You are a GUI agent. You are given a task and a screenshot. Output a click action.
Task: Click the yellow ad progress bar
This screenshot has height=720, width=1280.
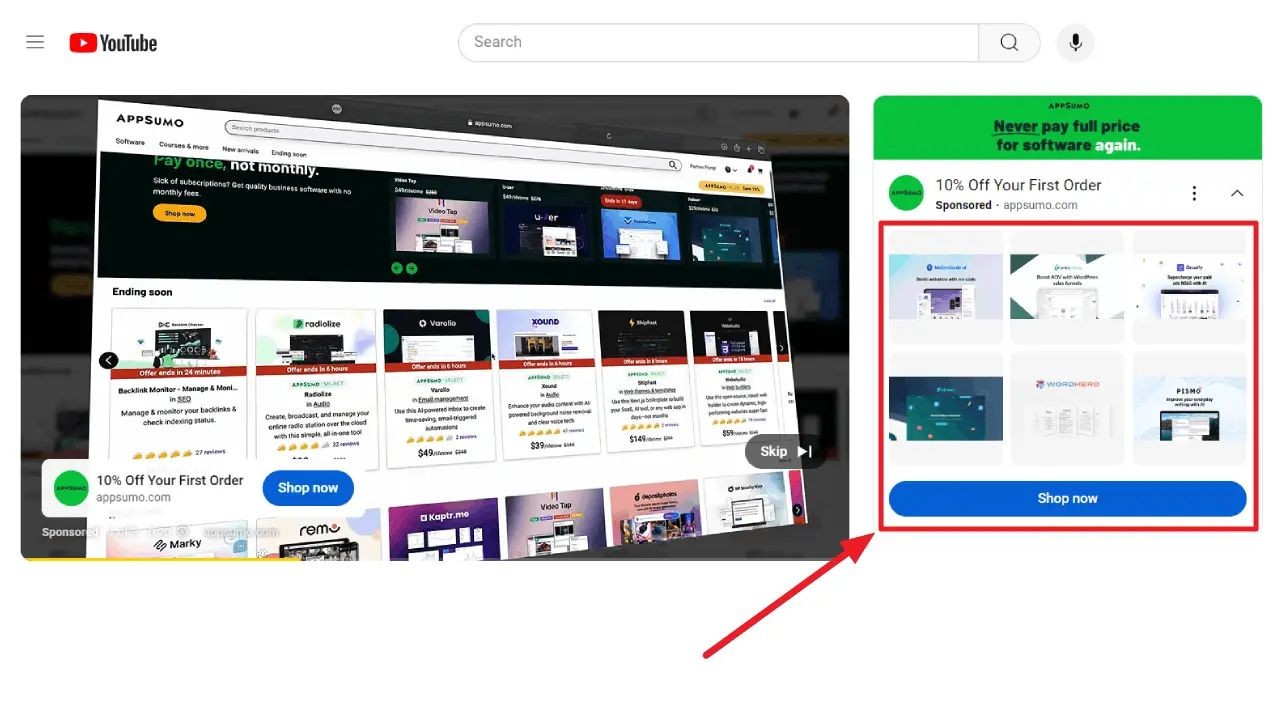coord(160,558)
